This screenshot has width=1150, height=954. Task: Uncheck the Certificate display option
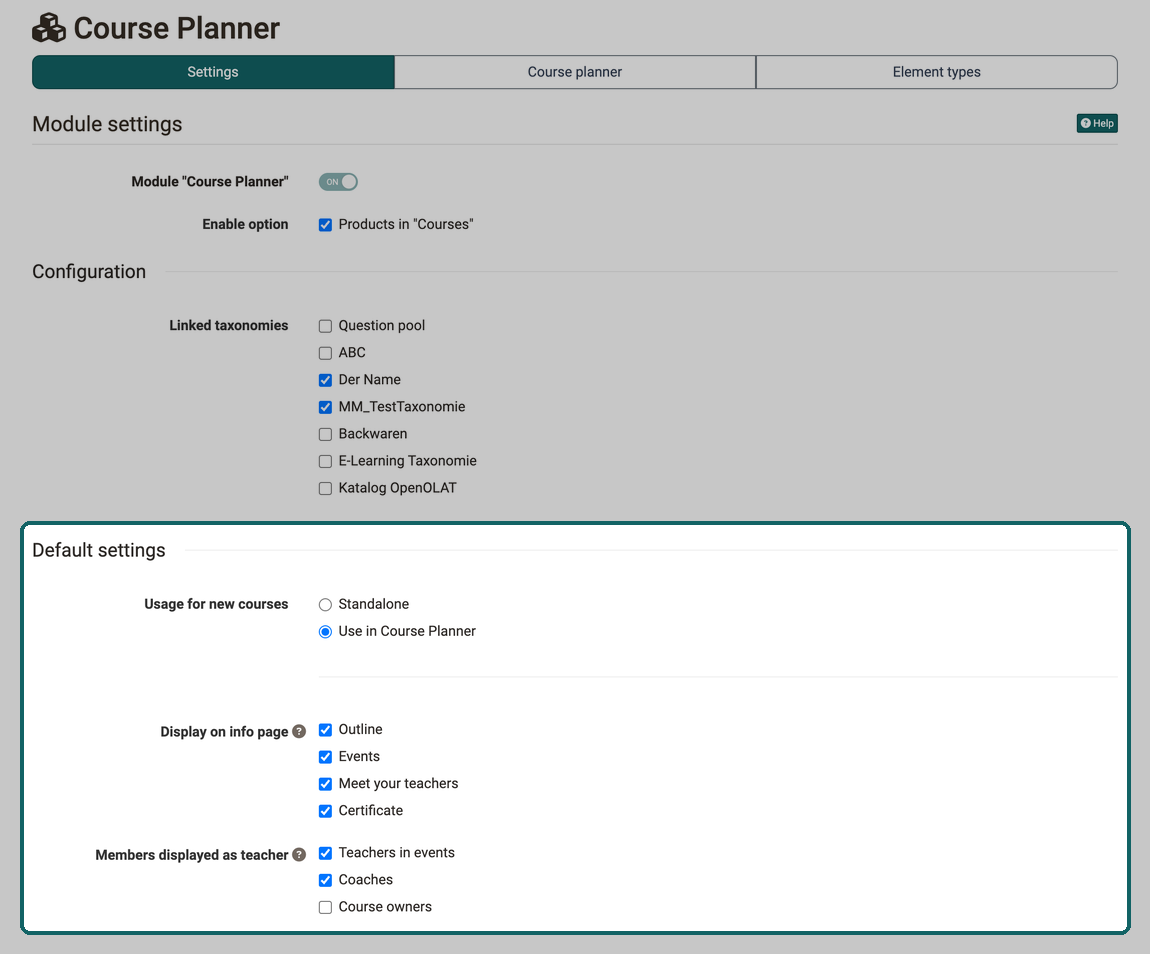coord(326,811)
